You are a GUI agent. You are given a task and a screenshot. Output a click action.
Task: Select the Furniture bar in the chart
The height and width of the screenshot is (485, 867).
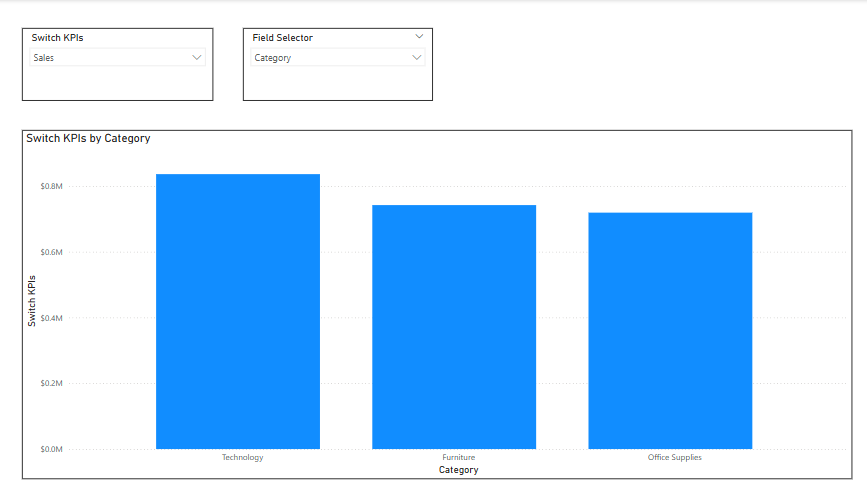454,327
